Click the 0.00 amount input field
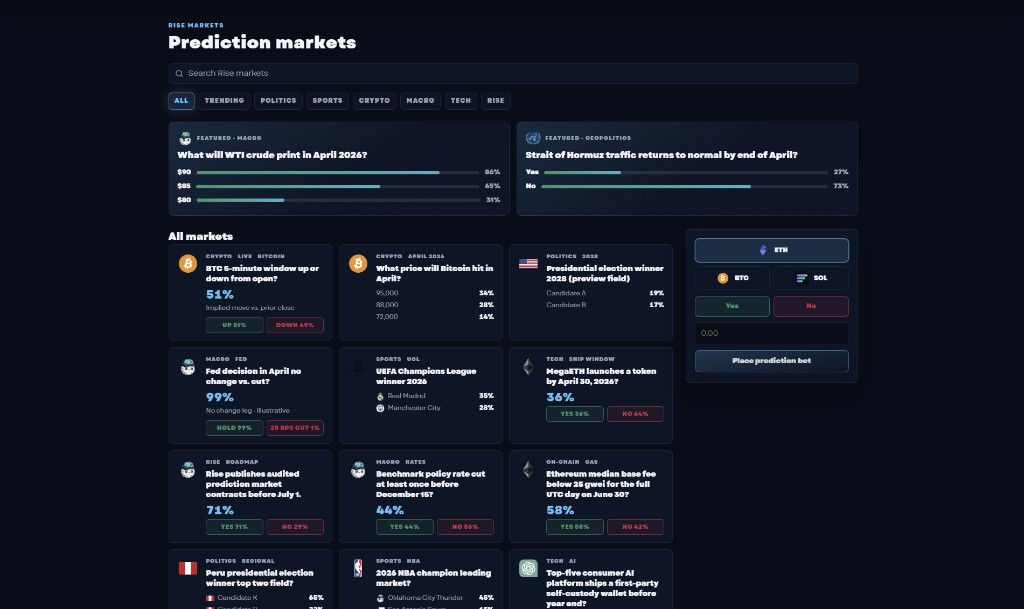Viewport: 1024px width, 609px height. [771, 333]
